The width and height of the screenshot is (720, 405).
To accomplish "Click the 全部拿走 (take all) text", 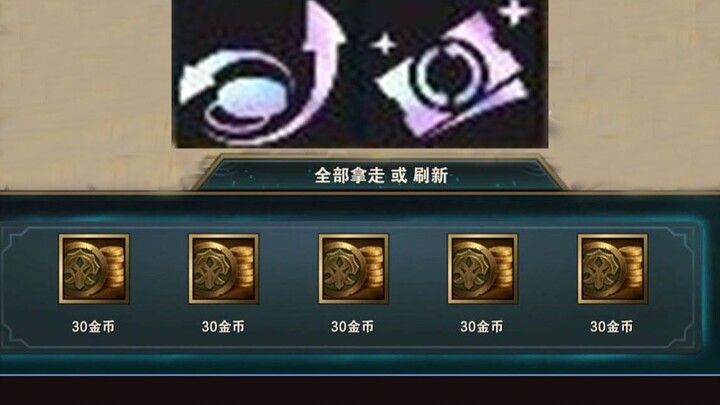I will point(349,175).
